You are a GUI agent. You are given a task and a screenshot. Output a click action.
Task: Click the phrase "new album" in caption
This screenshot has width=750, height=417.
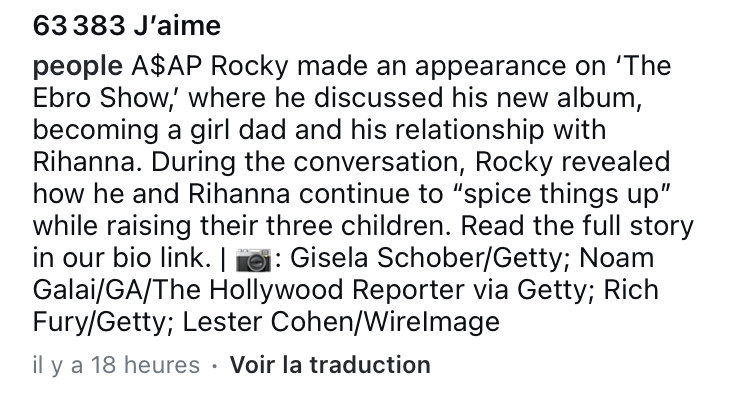pos(492,100)
